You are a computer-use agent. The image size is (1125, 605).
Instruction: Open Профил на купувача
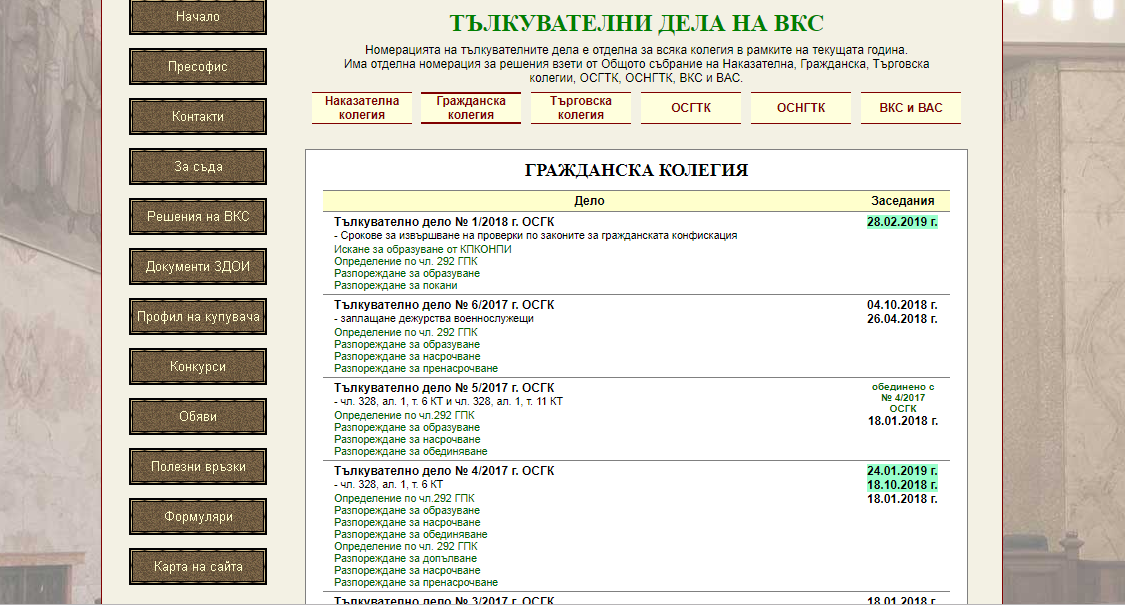click(x=198, y=316)
